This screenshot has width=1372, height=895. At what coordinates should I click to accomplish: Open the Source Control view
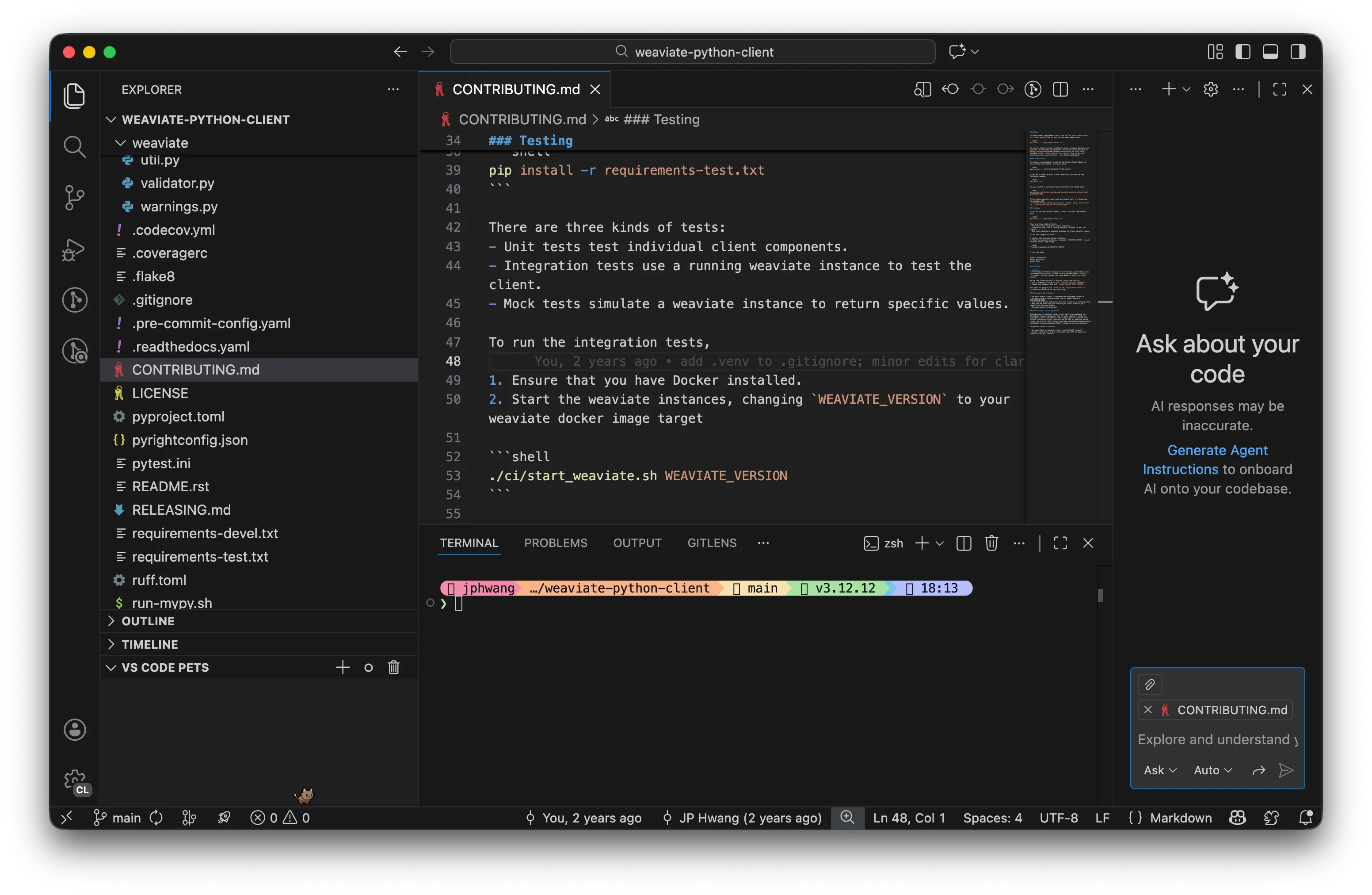pos(74,198)
